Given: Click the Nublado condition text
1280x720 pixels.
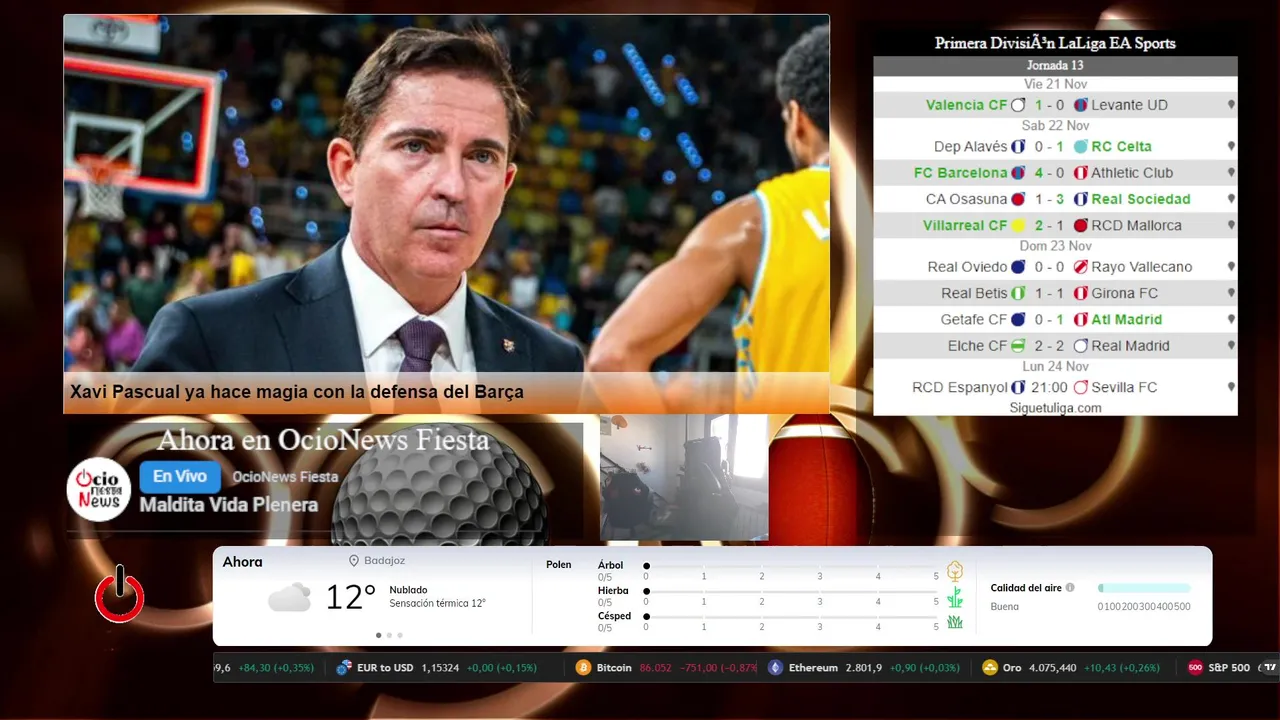Looking at the screenshot, I should pyautogui.click(x=409, y=590).
